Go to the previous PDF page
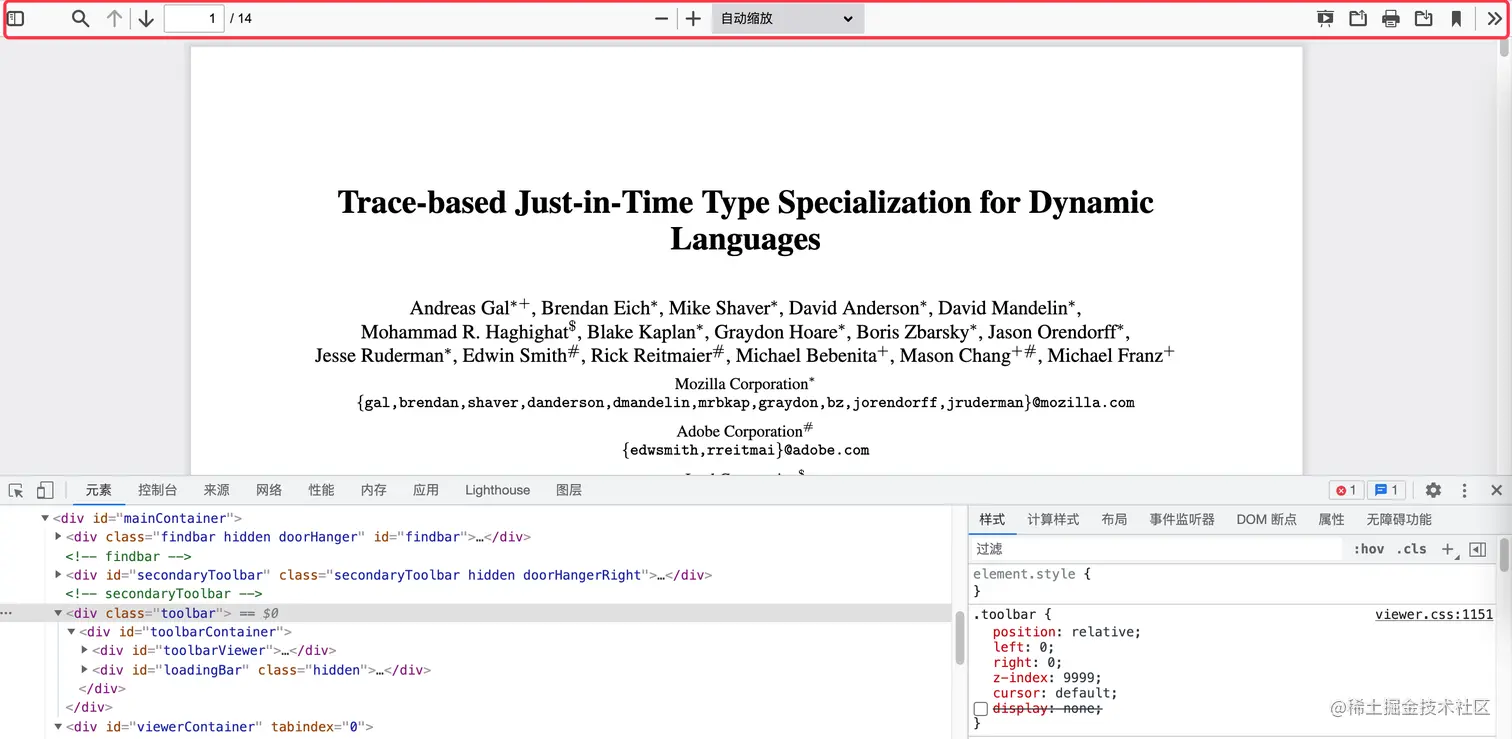The width and height of the screenshot is (1512, 739). [x=114, y=18]
